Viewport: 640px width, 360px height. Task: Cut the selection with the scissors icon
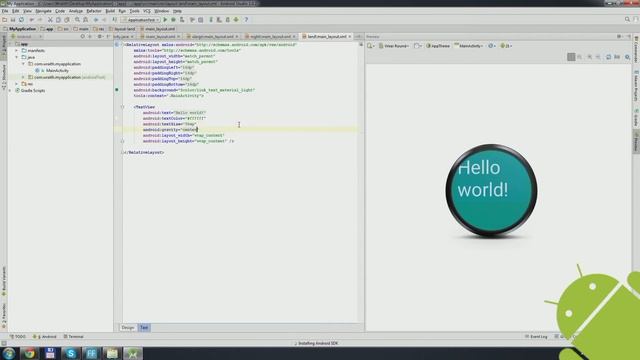pos(50,20)
